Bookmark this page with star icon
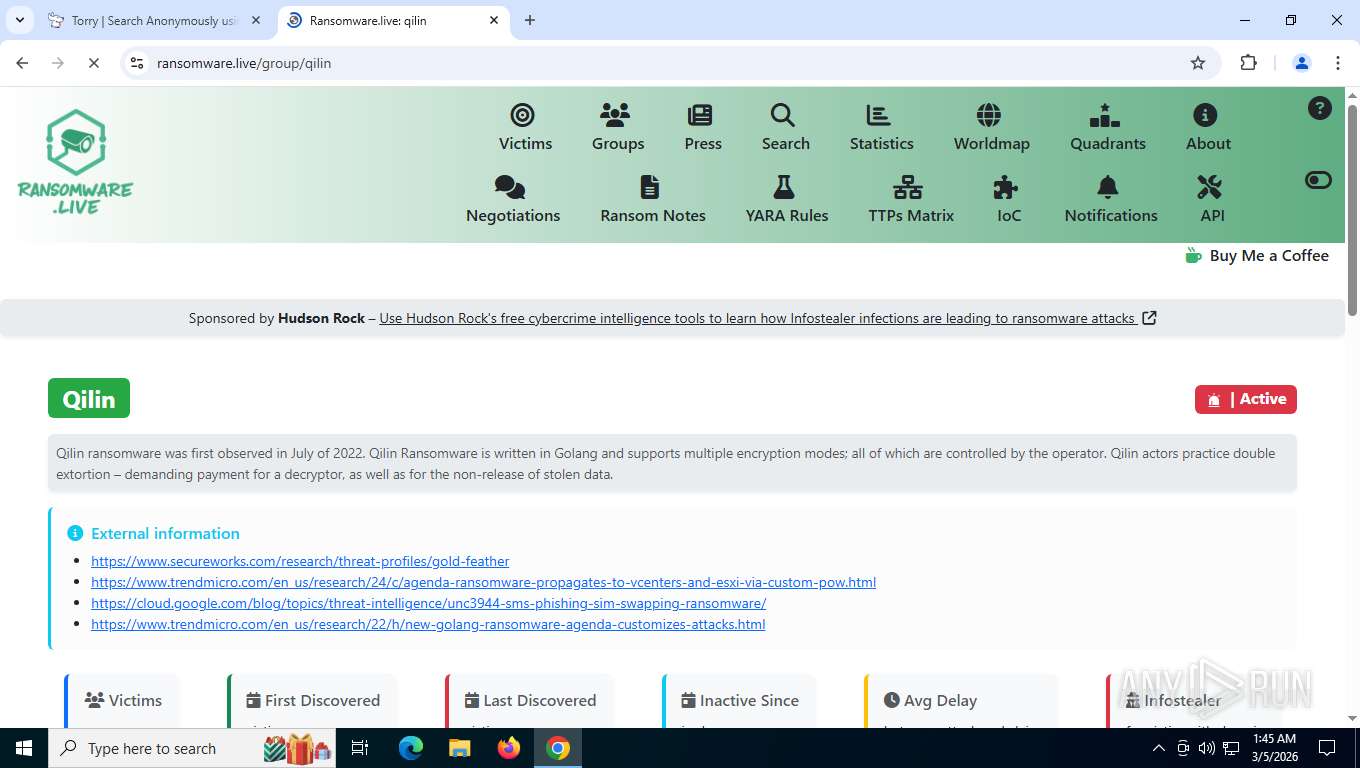The image size is (1360, 768). pos(1198,63)
